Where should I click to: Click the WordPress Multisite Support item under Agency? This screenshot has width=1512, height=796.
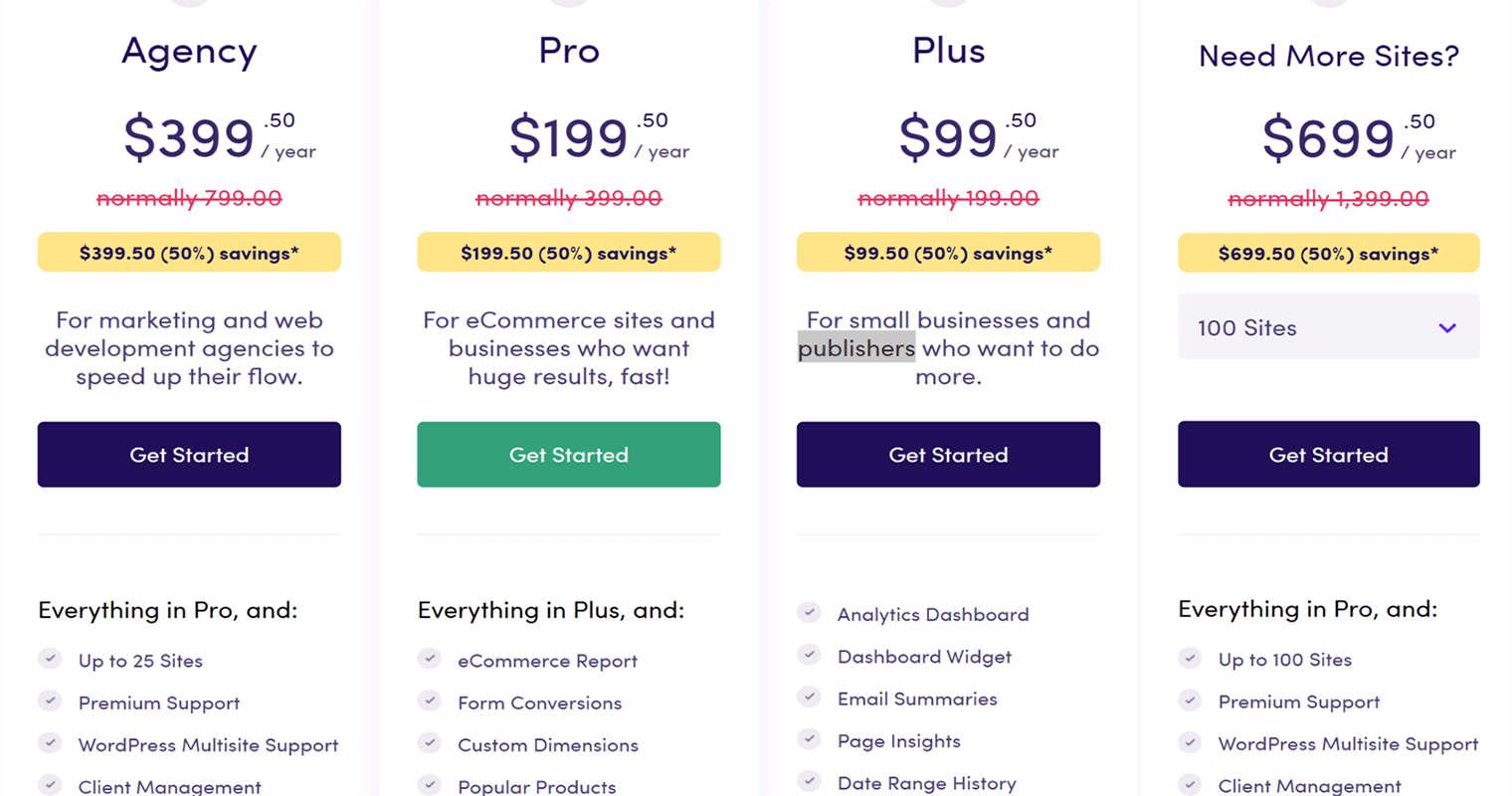208,745
